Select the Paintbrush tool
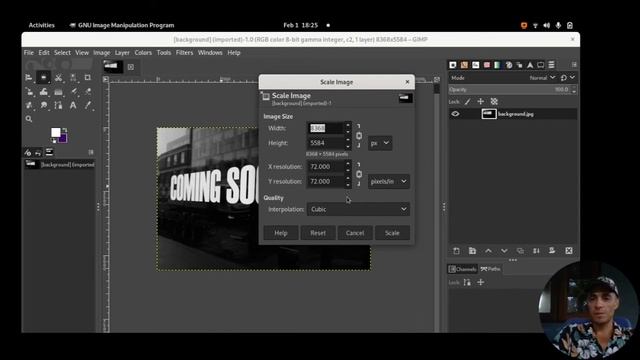The image size is (640, 360). 73,91
